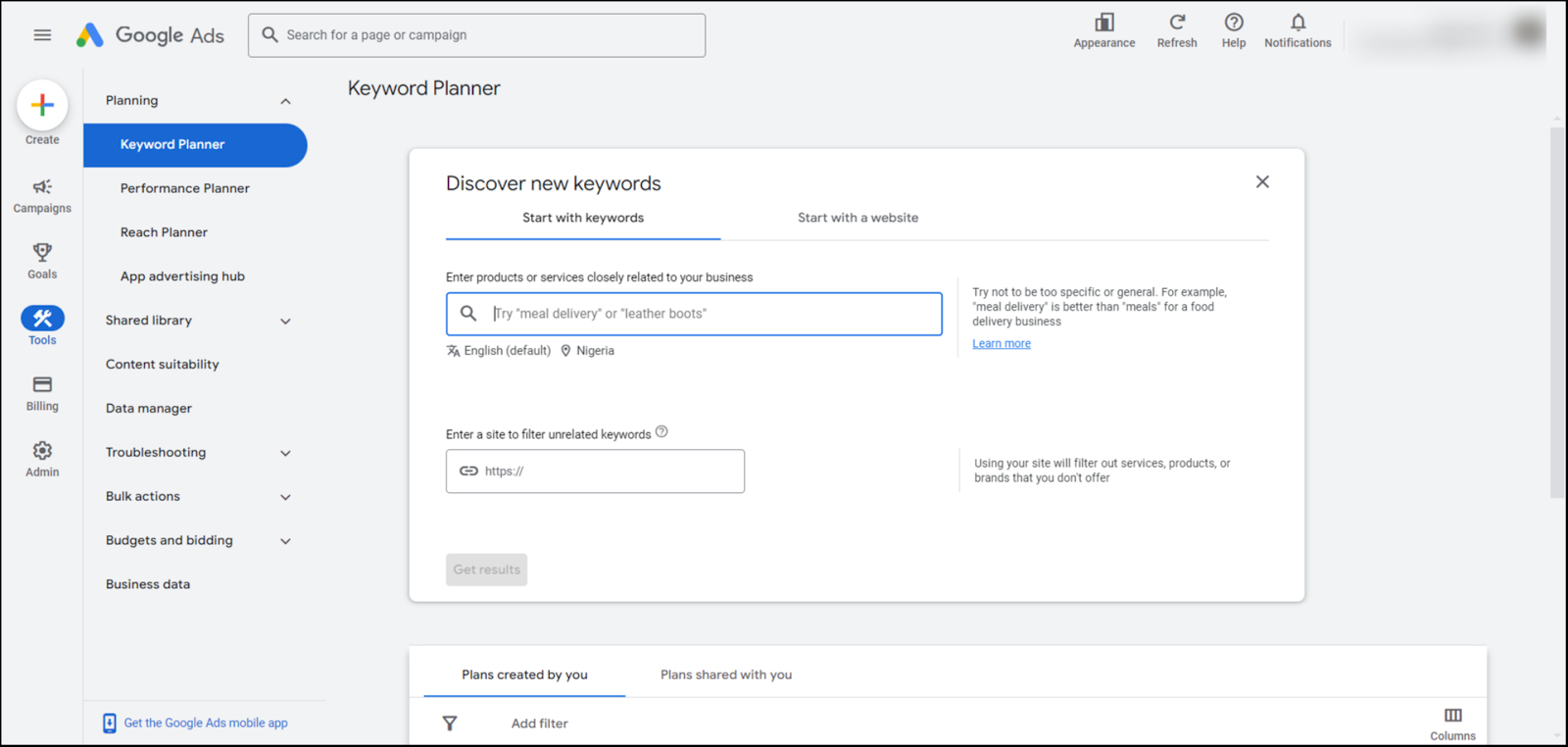Screen dimensions: 1568x747
Task: Switch to Plans shared with you tab
Action: coord(726,674)
